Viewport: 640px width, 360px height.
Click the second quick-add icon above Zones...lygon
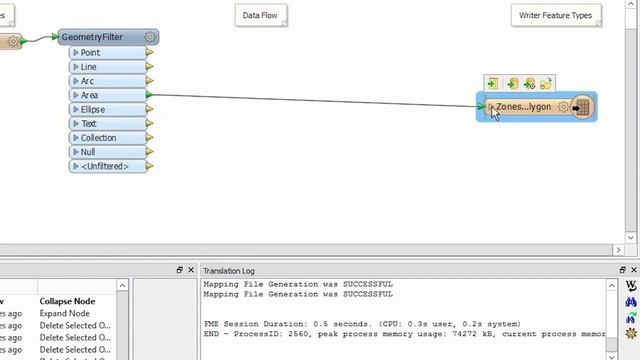click(x=512, y=84)
